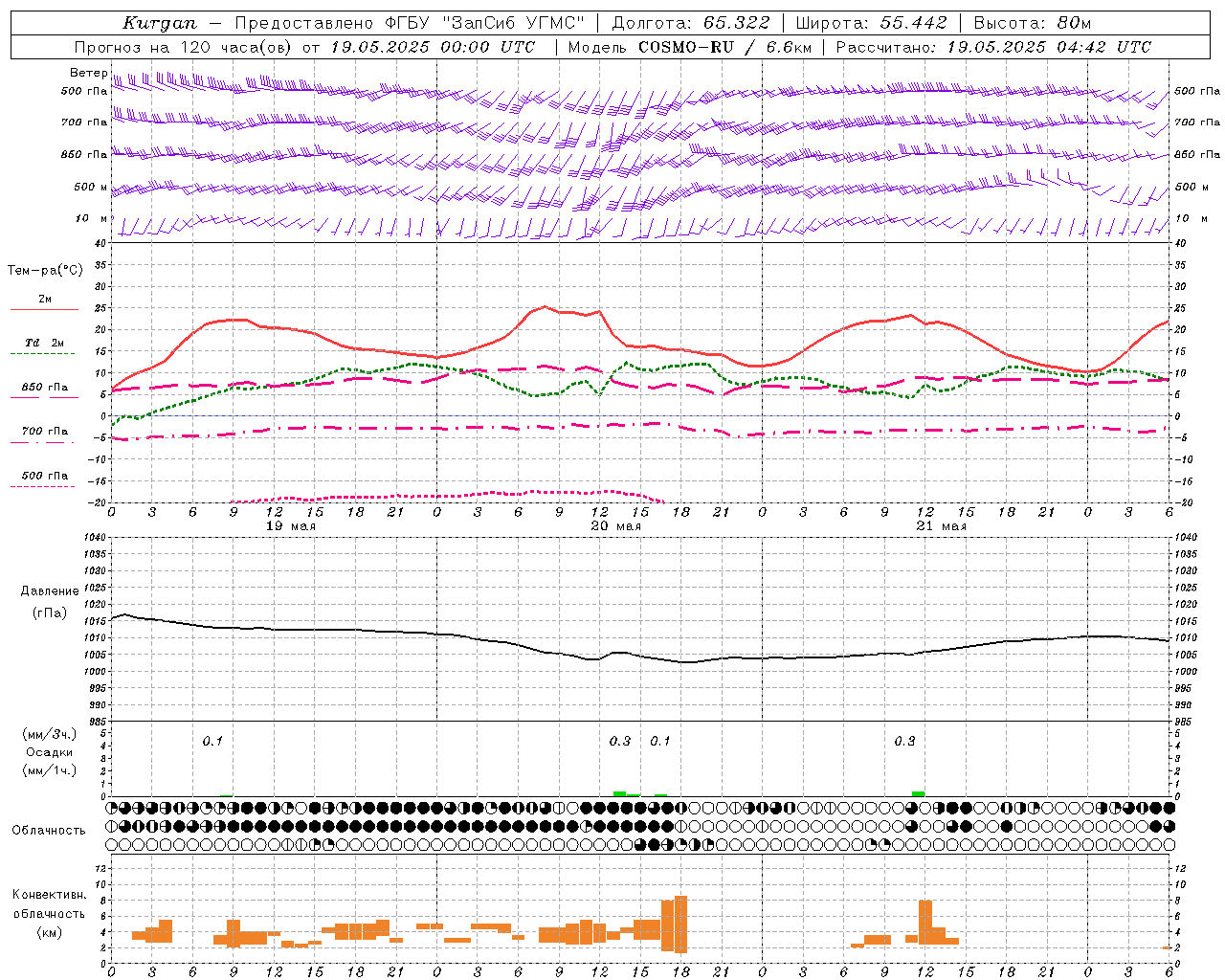Click the 0.3 precipitation value on 20 мая

(619, 741)
